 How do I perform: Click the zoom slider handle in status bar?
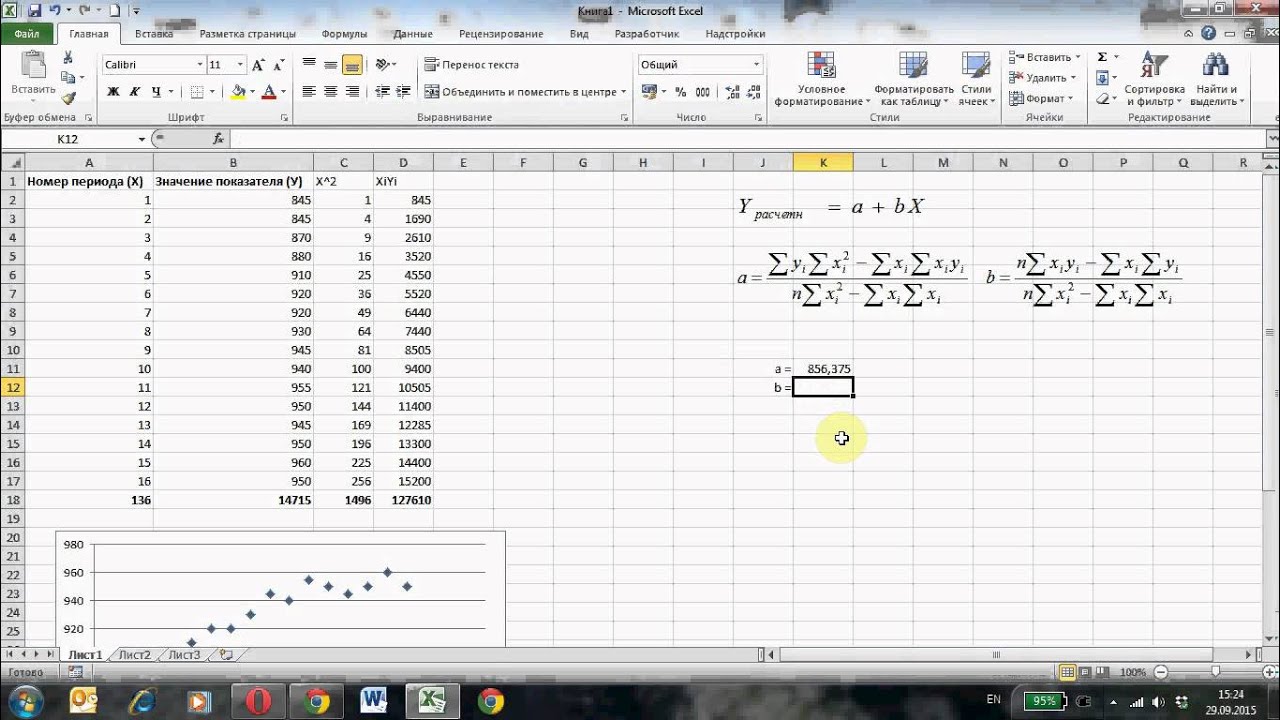[1215, 672]
